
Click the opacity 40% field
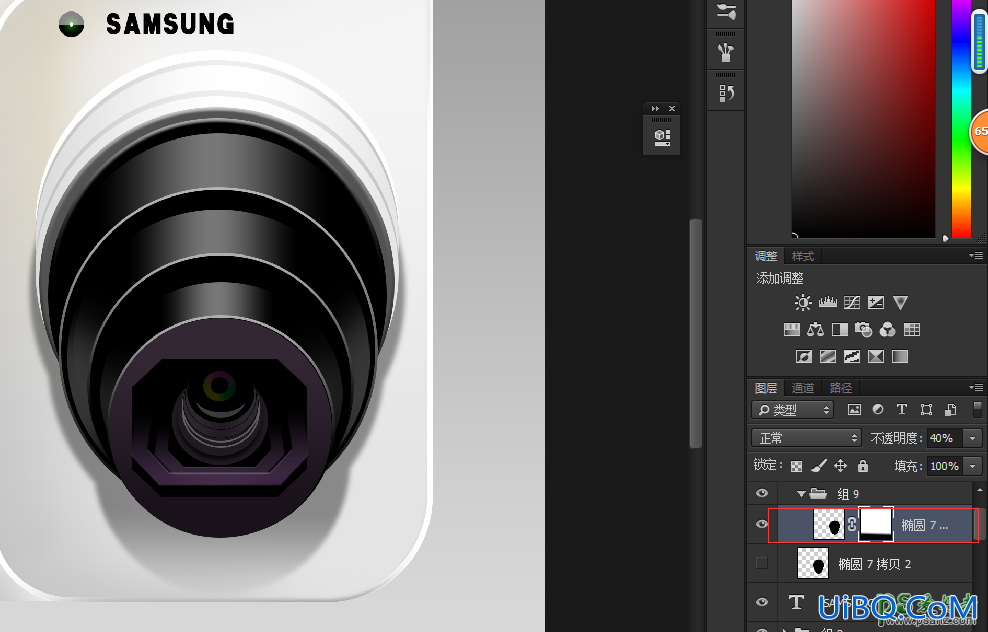[x=945, y=438]
